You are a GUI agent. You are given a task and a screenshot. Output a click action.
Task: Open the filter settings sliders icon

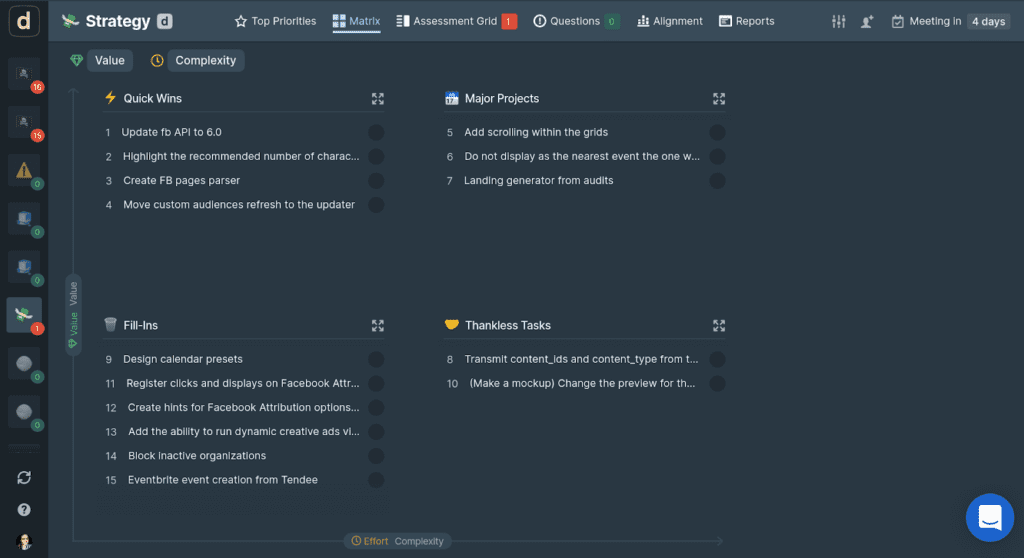839,21
